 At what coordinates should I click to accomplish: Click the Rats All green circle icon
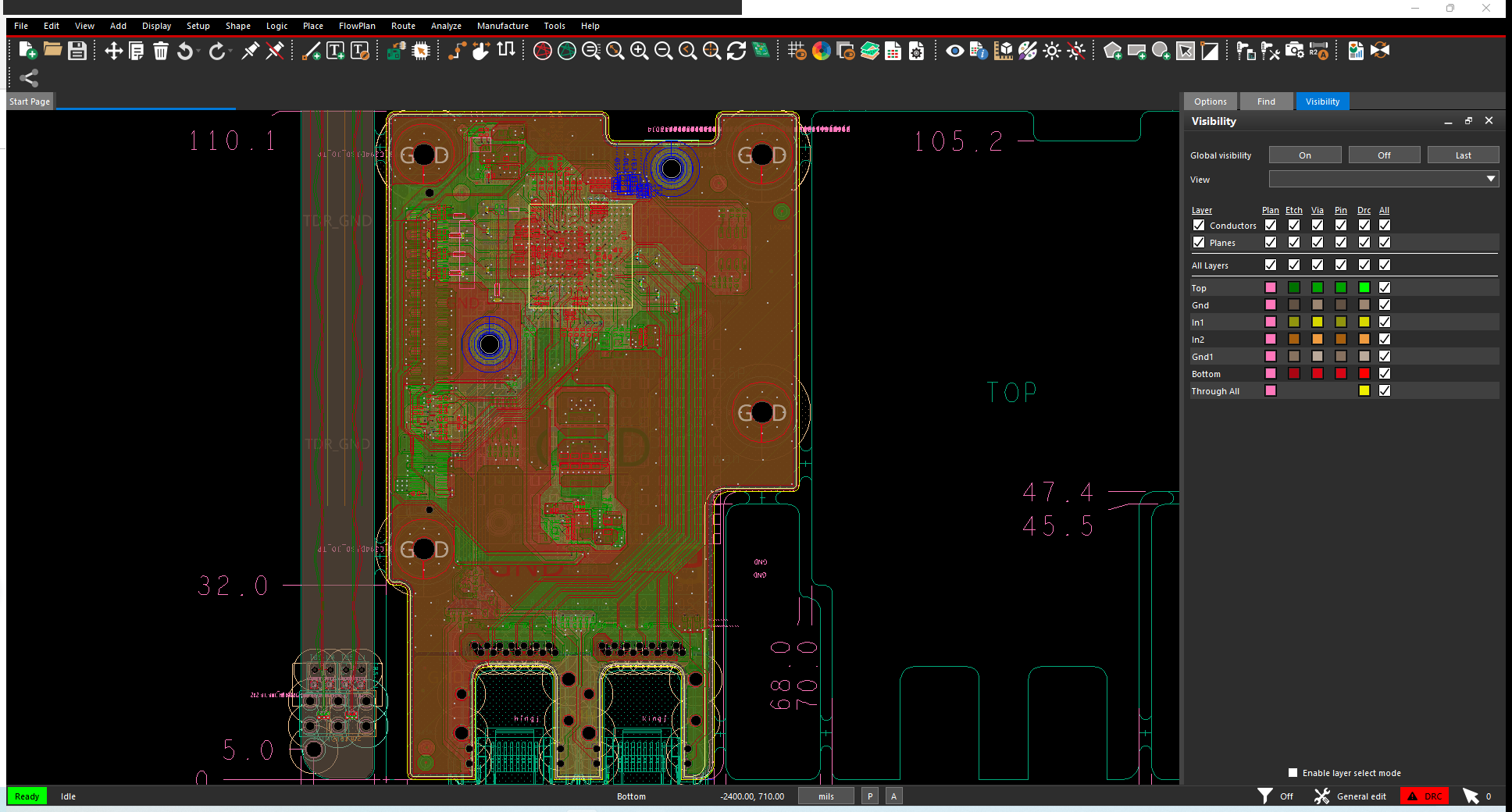click(x=566, y=51)
